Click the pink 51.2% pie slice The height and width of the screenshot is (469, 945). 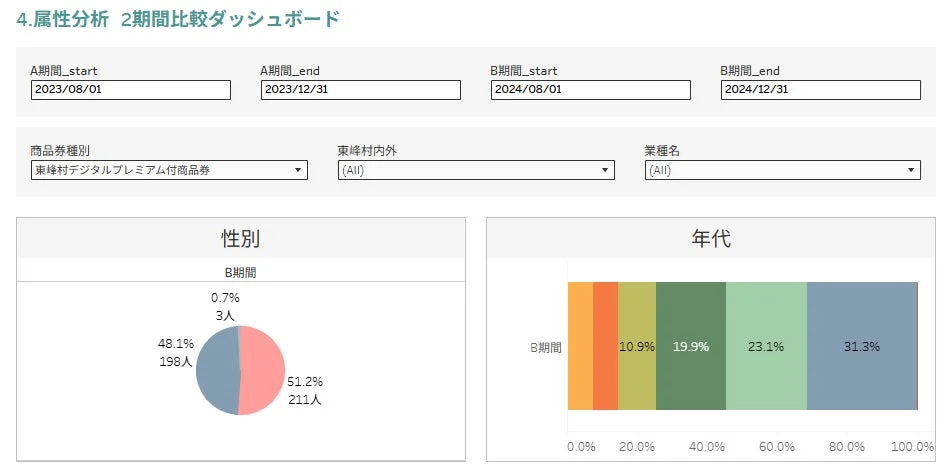click(264, 372)
